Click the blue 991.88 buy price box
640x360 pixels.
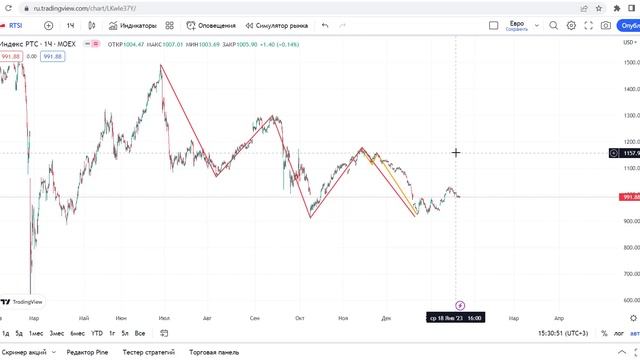pyautogui.click(x=53, y=56)
